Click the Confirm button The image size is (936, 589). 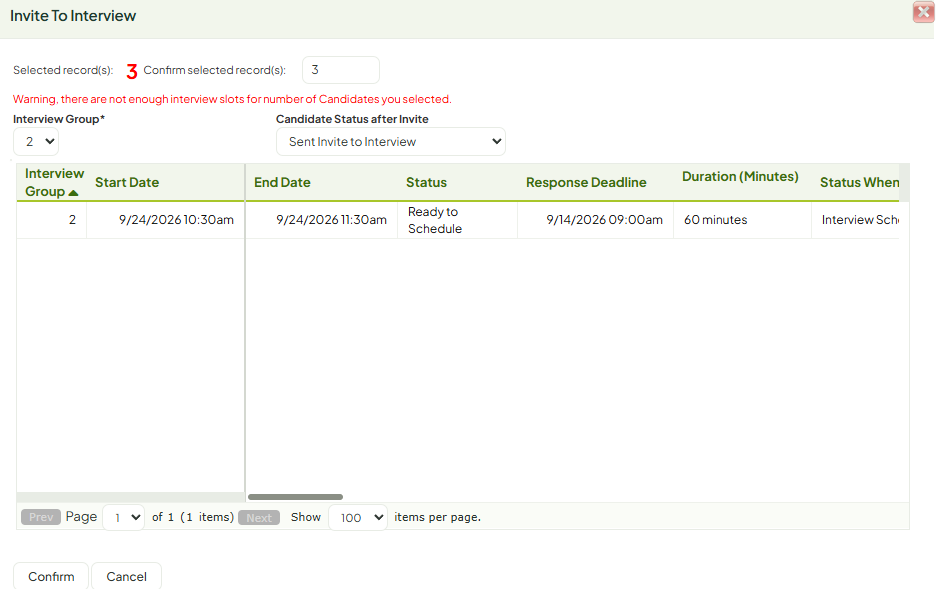coord(51,576)
